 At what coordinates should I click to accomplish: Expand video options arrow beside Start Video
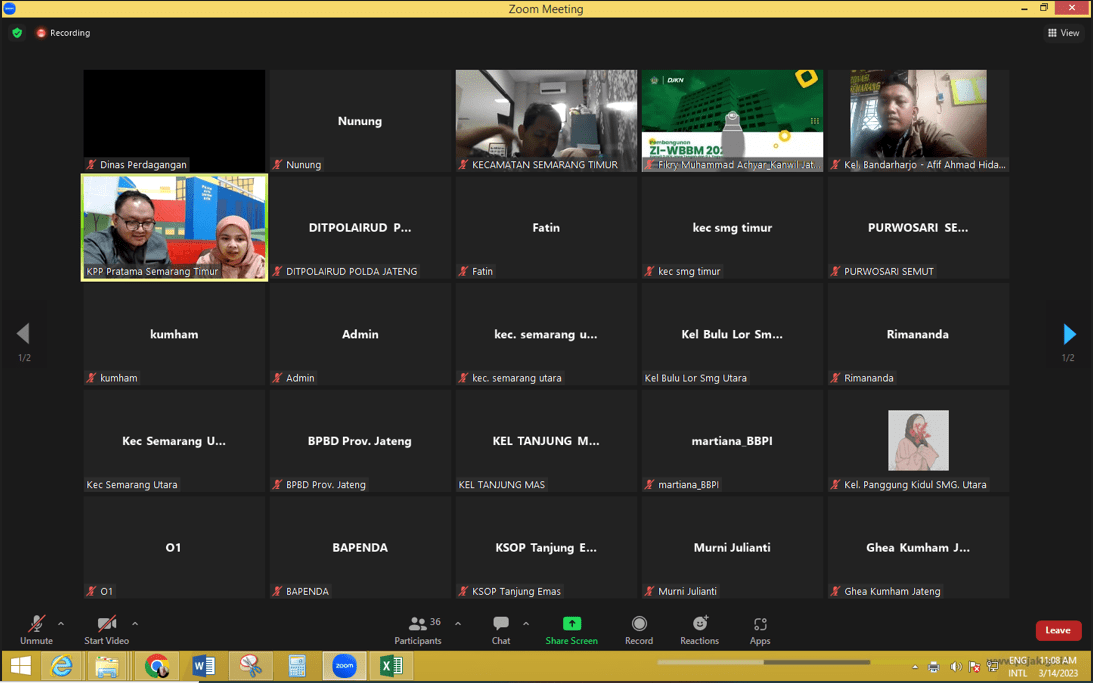[x=135, y=624]
